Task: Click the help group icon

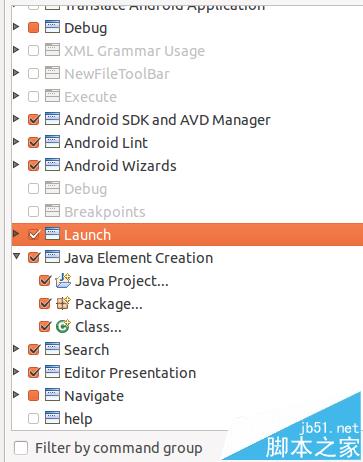Action: (x=52, y=418)
